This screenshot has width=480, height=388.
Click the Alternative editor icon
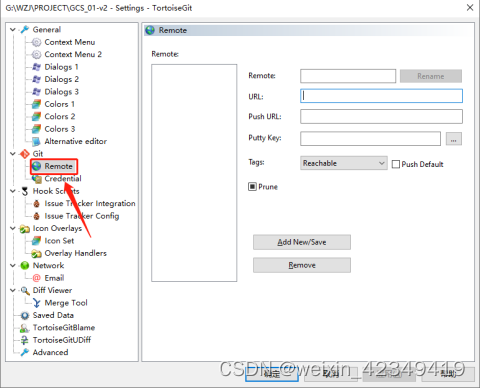[x=36, y=142]
